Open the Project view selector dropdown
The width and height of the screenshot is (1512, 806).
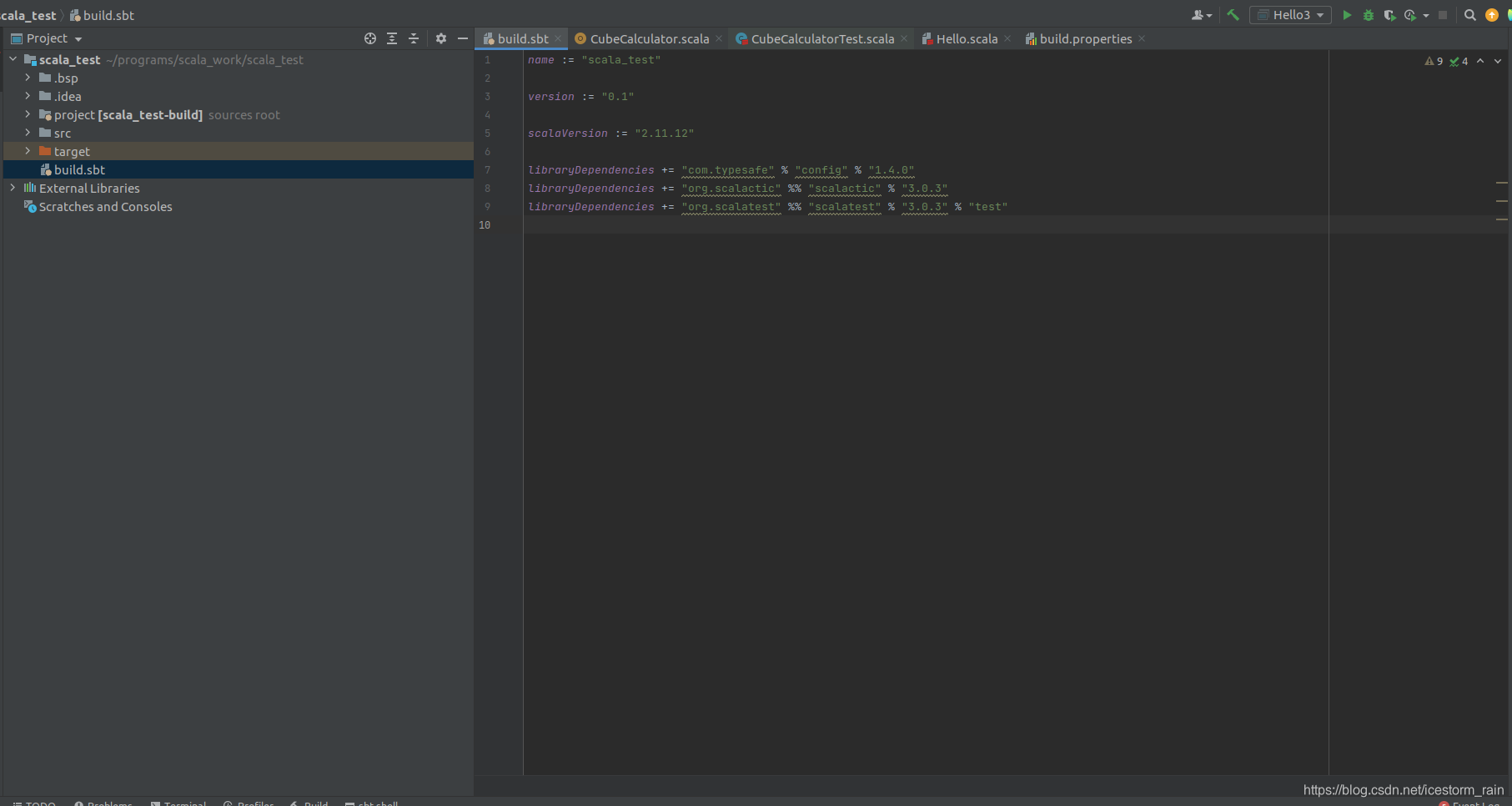(x=47, y=38)
